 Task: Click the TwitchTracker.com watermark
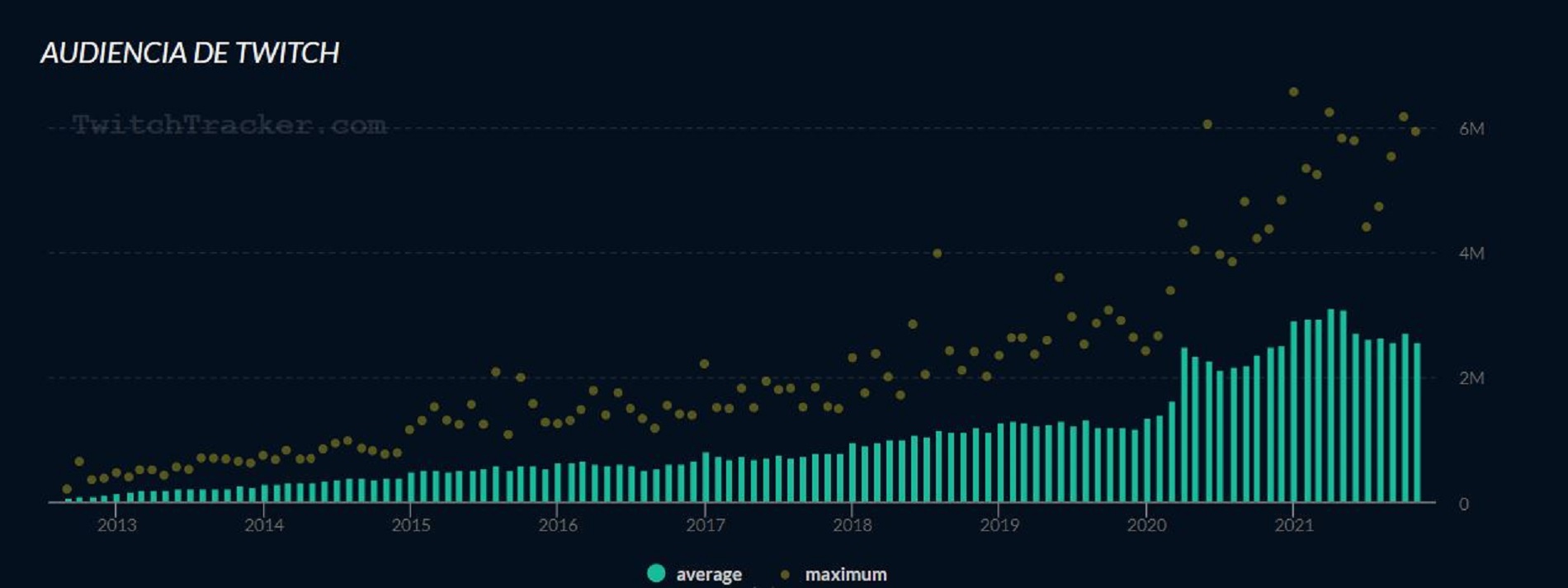[229, 125]
